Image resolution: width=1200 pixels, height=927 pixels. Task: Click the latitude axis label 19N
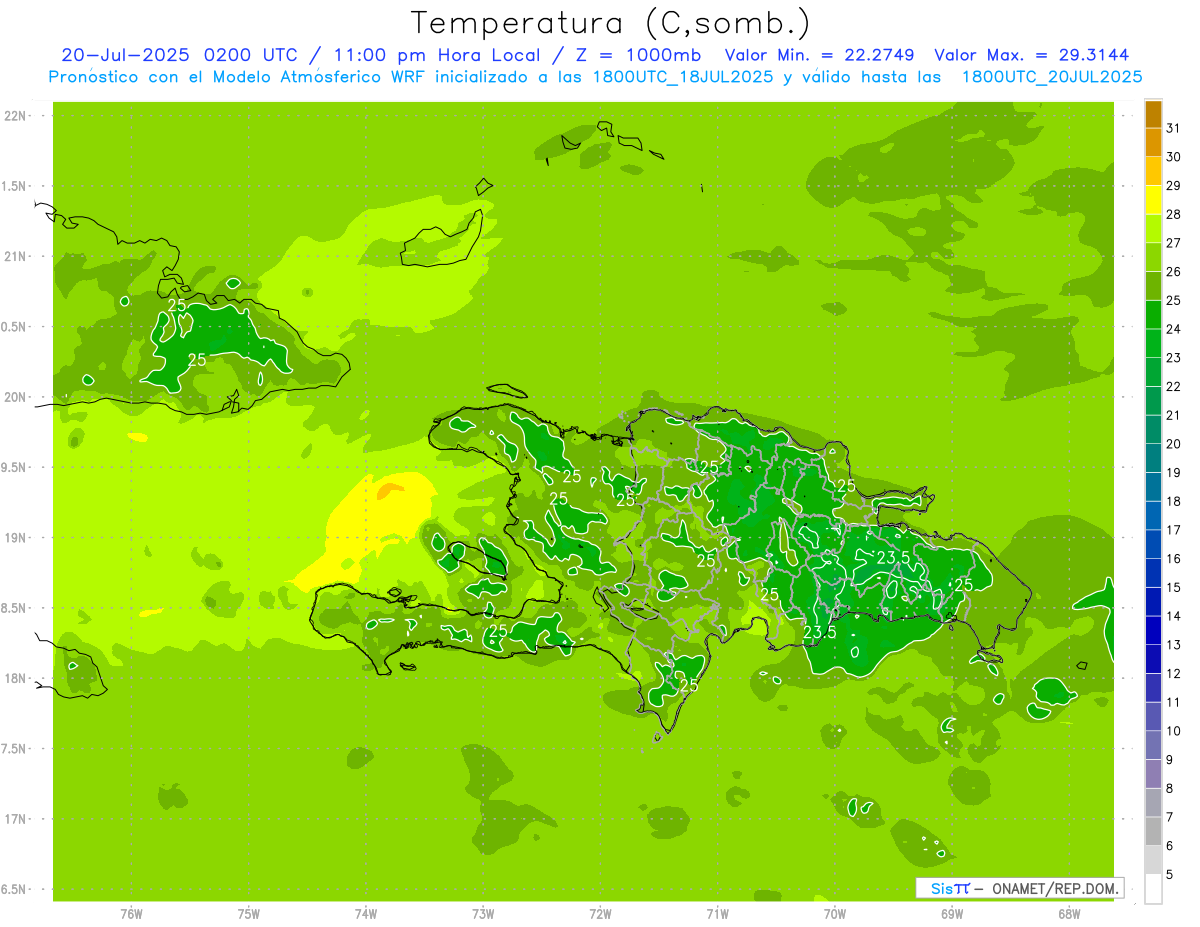pos(16,538)
